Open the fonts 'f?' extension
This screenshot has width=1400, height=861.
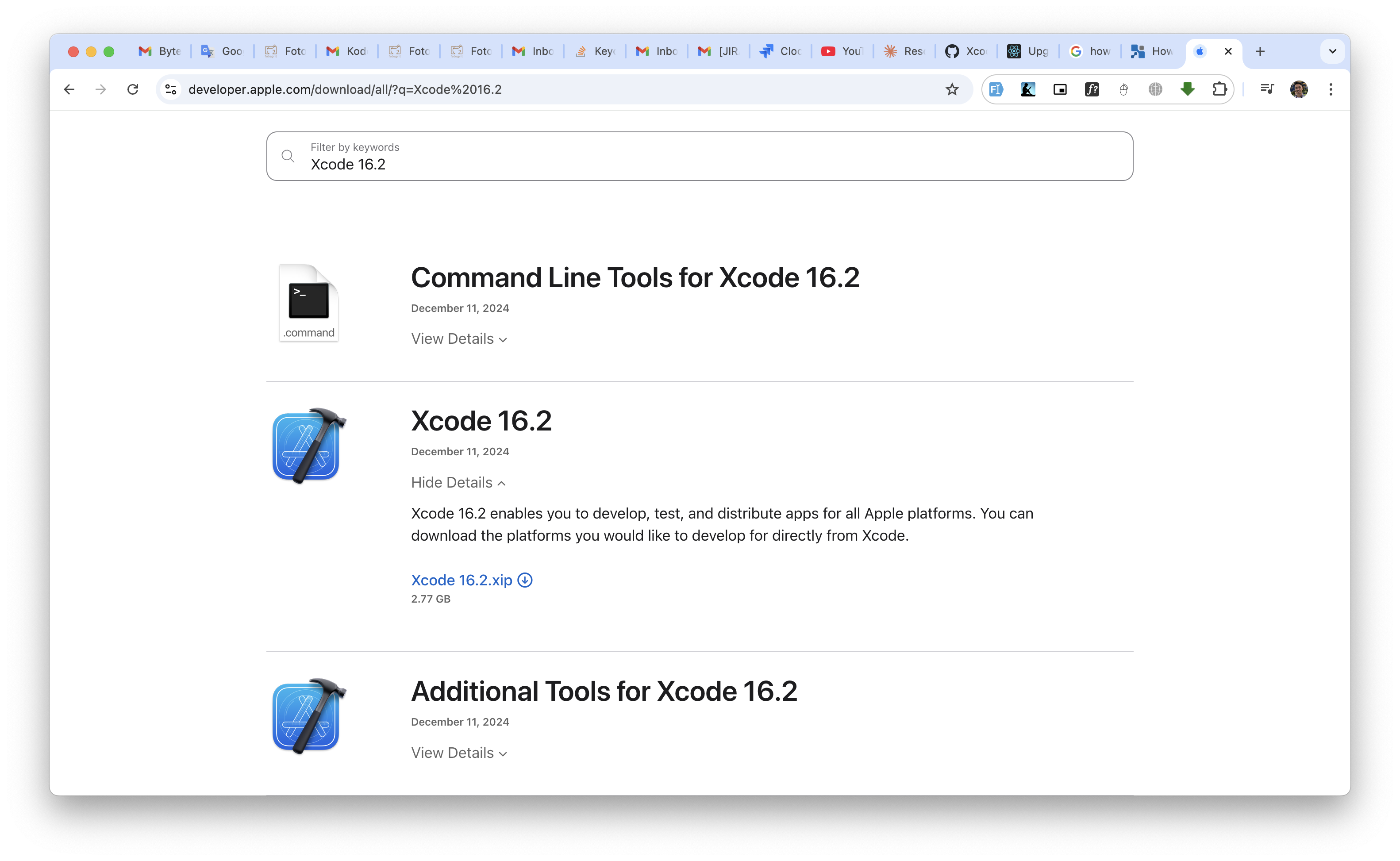point(1092,89)
